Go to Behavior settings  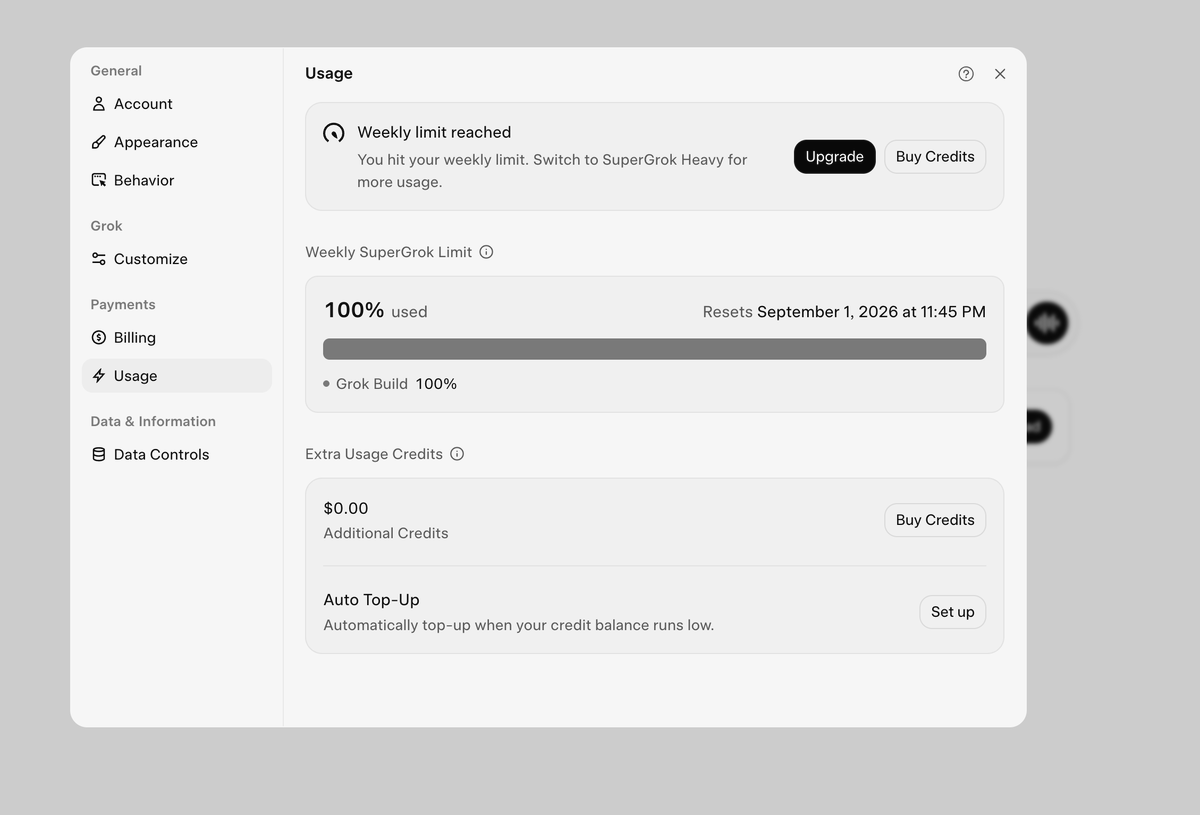click(176, 180)
